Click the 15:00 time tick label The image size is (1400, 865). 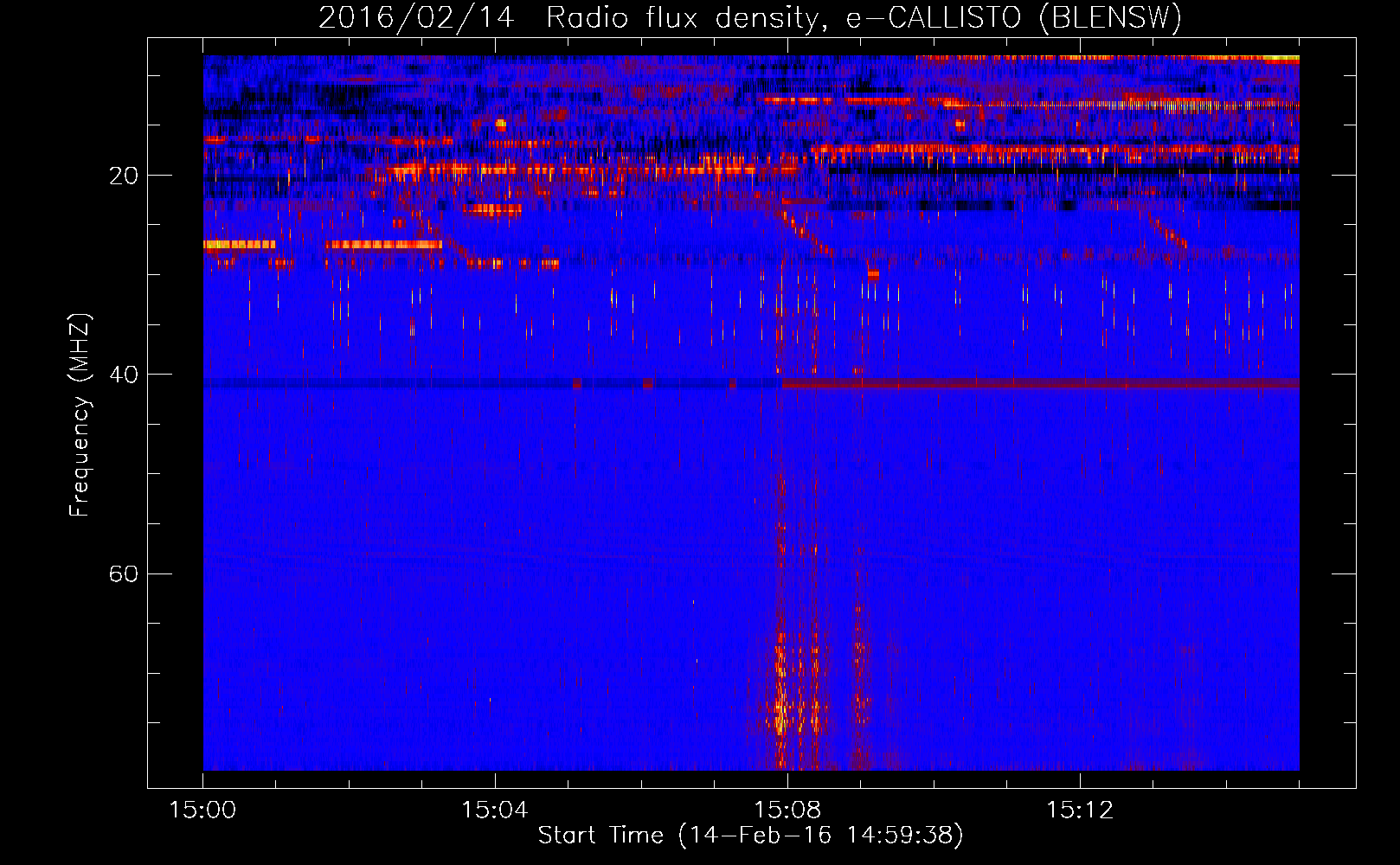pos(202,811)
